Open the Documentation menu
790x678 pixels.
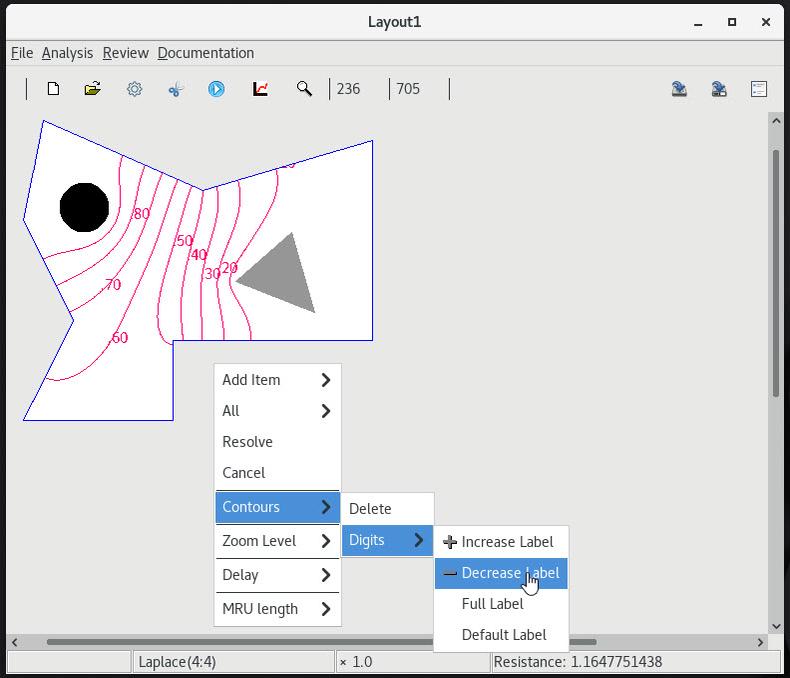tap(205, 53)
